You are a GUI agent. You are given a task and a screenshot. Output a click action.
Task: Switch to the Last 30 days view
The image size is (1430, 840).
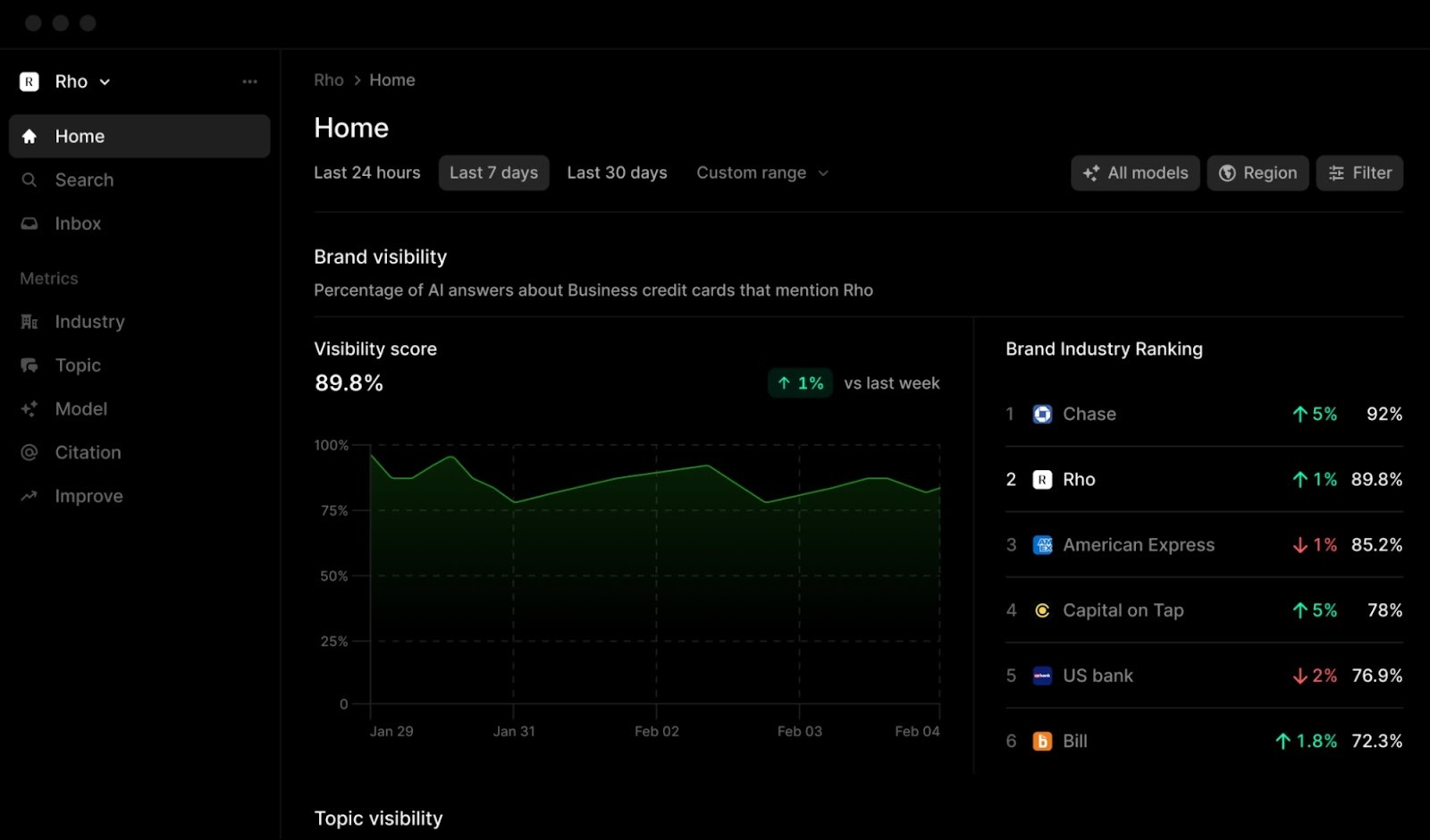click(618, 172)
